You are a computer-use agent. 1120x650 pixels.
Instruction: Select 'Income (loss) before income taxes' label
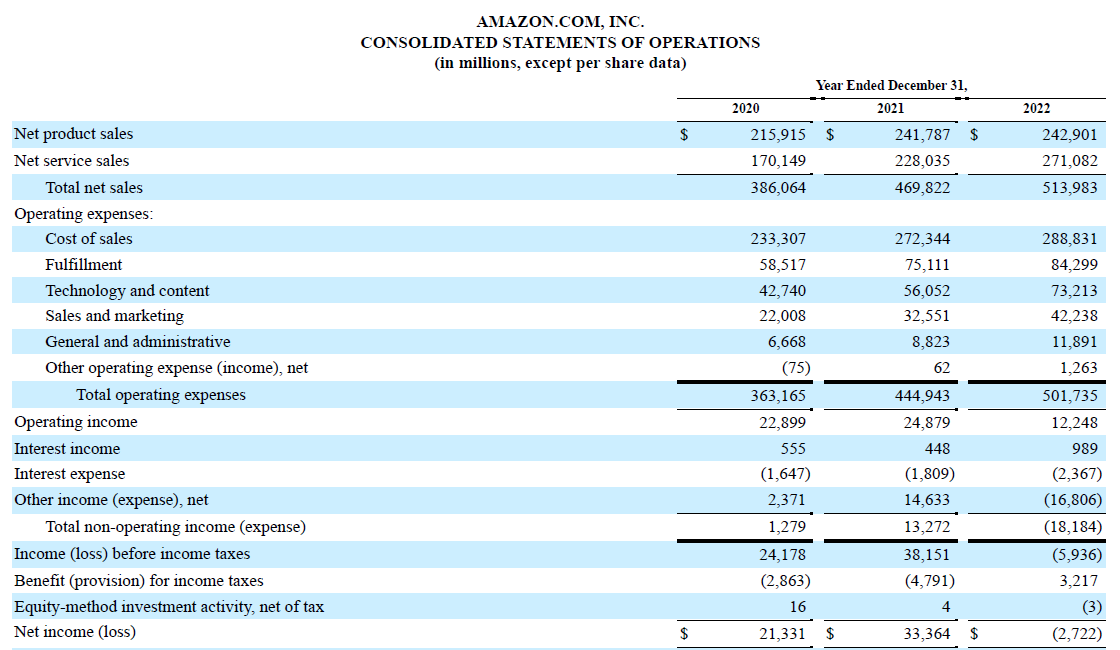(x=132, y=554)
